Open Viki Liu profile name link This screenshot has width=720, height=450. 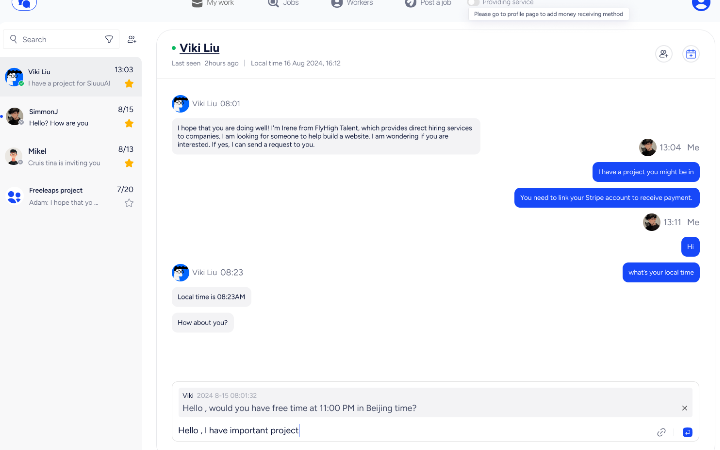[199, 48]
